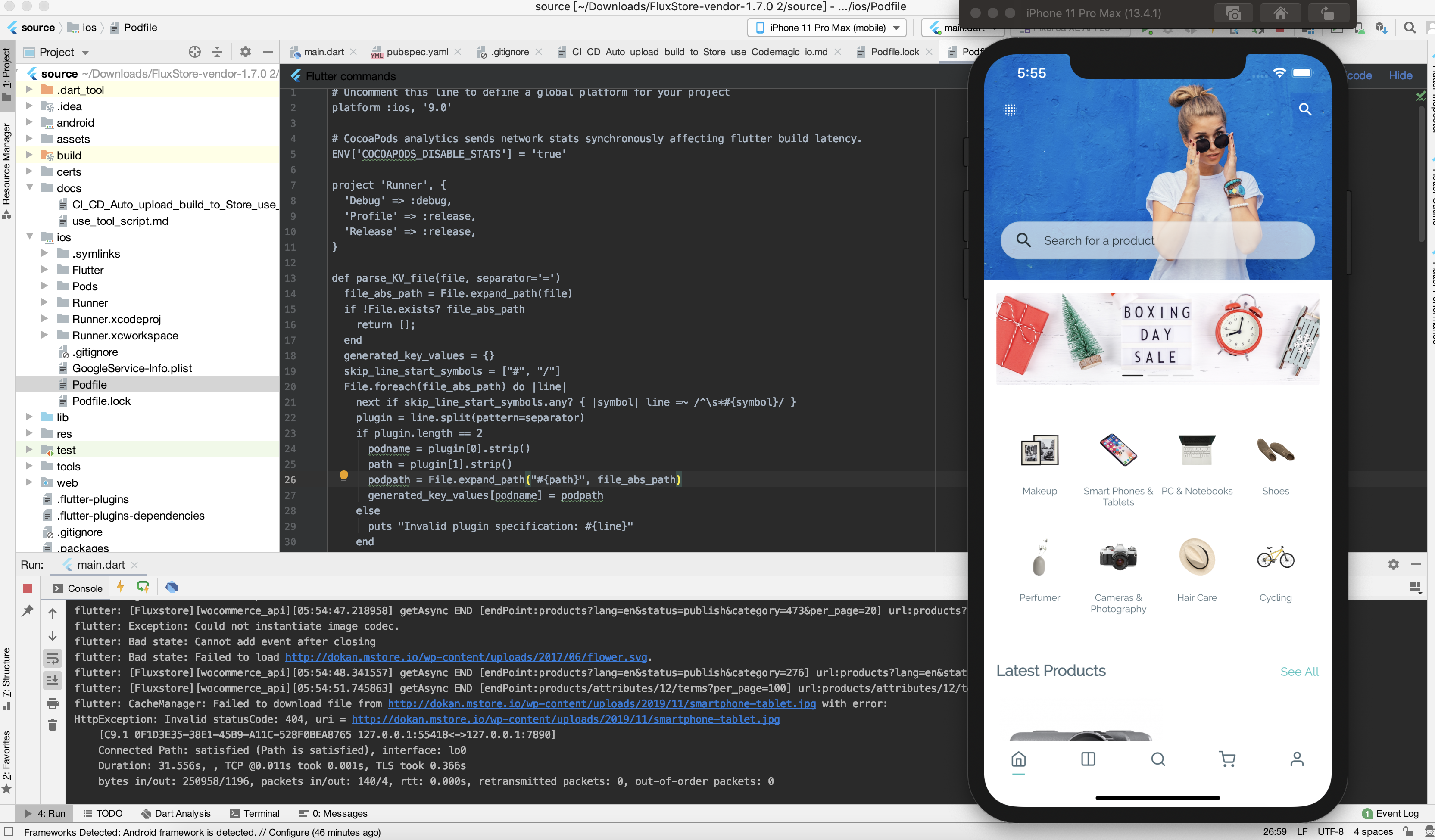Screen dimensions: 1435x840
Task: Switch to the pubspec.yaml editor tab
Action: pyautogui.click(x=416, y=52)
